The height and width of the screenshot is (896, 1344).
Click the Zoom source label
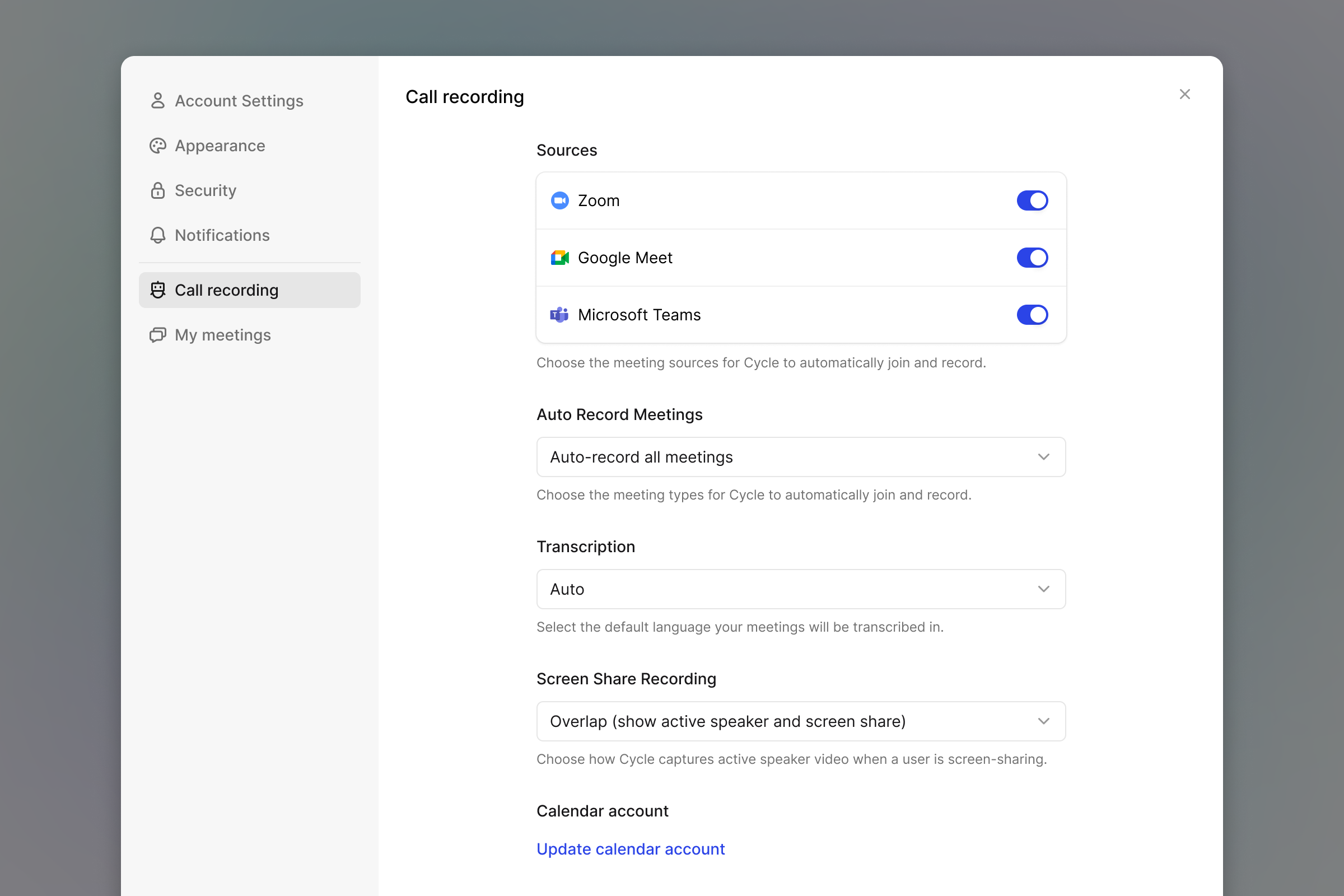tap(598, 200)
